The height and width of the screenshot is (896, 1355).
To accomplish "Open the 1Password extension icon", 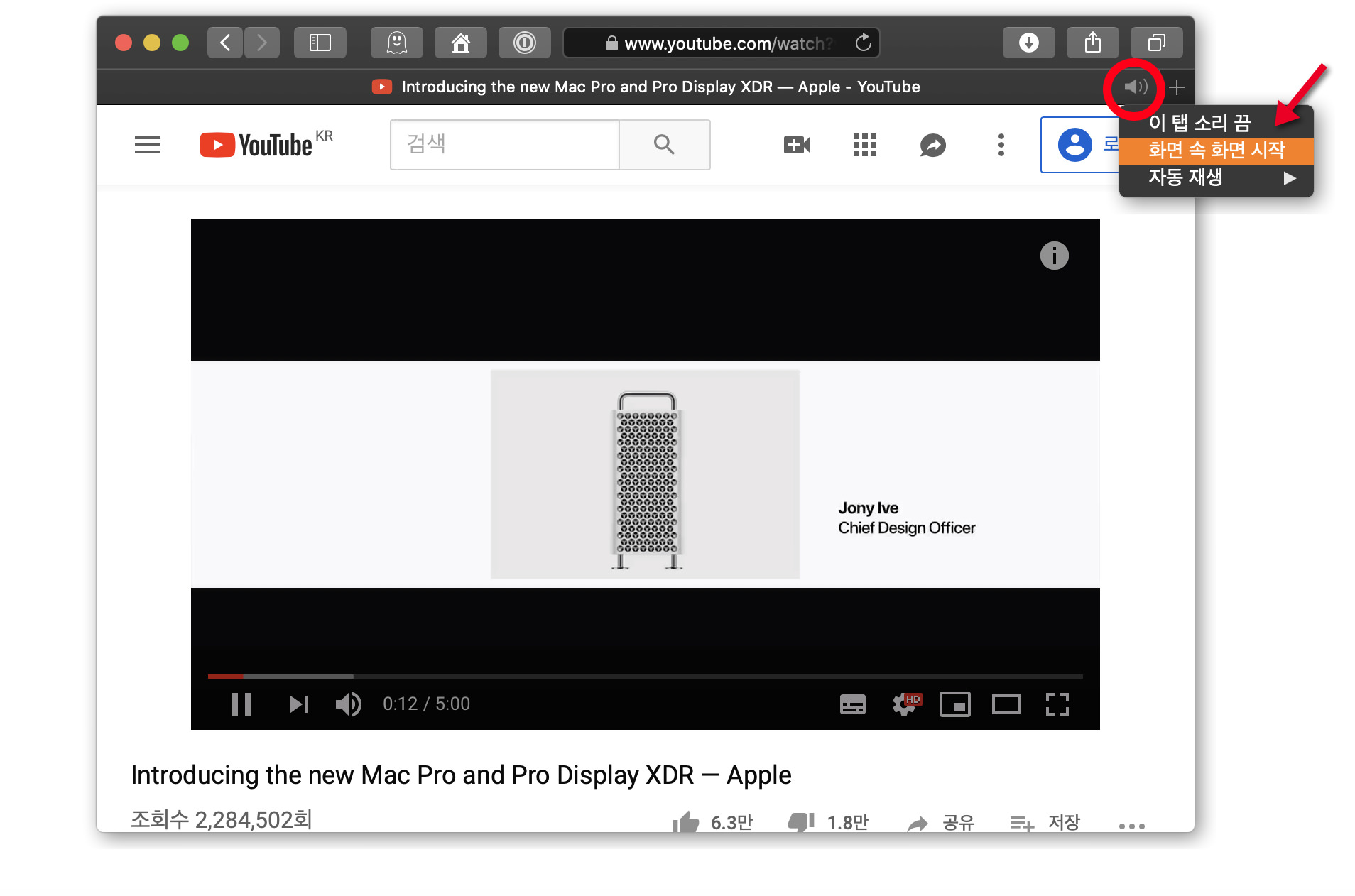I will pyautogui.click(x=525, y=43).
